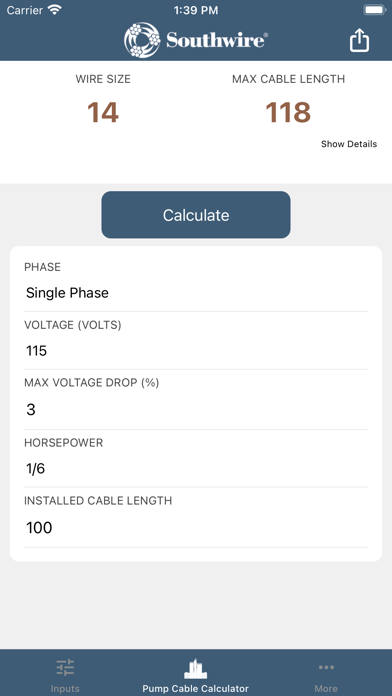This screenshot has height=696, width=392.
Task: Tap the share icon in header
Action: click(359, 40)
